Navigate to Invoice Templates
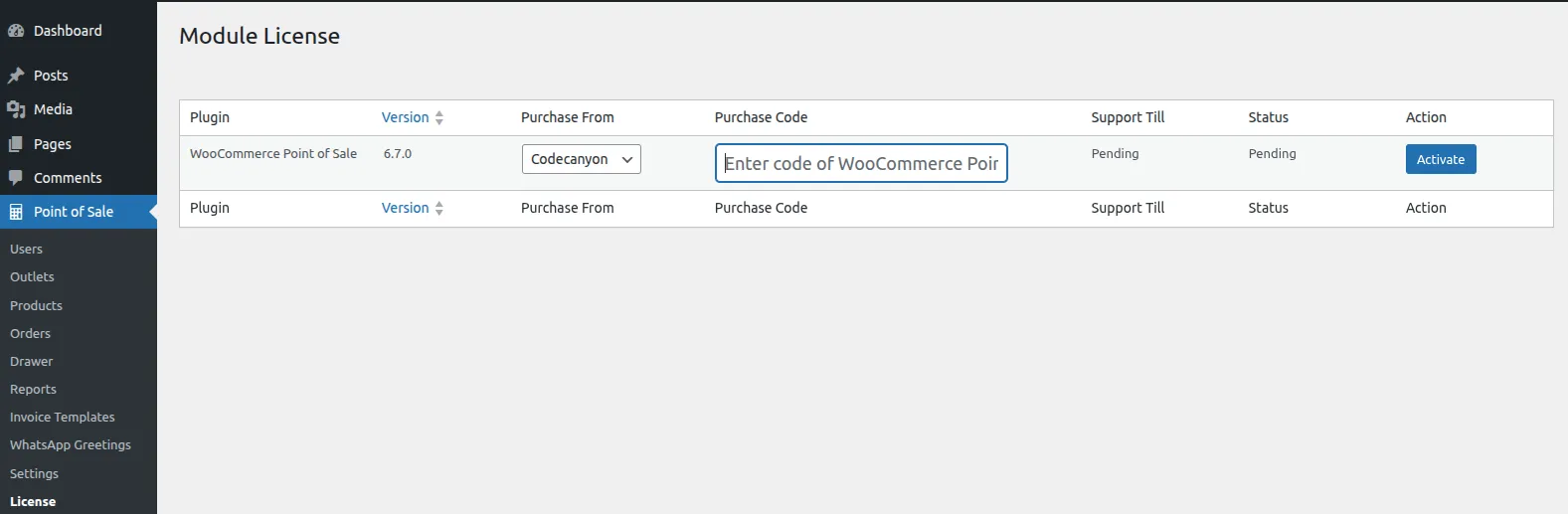This screenshot has height=514, width=1568. pyautogui.click(x=62, y=418)
